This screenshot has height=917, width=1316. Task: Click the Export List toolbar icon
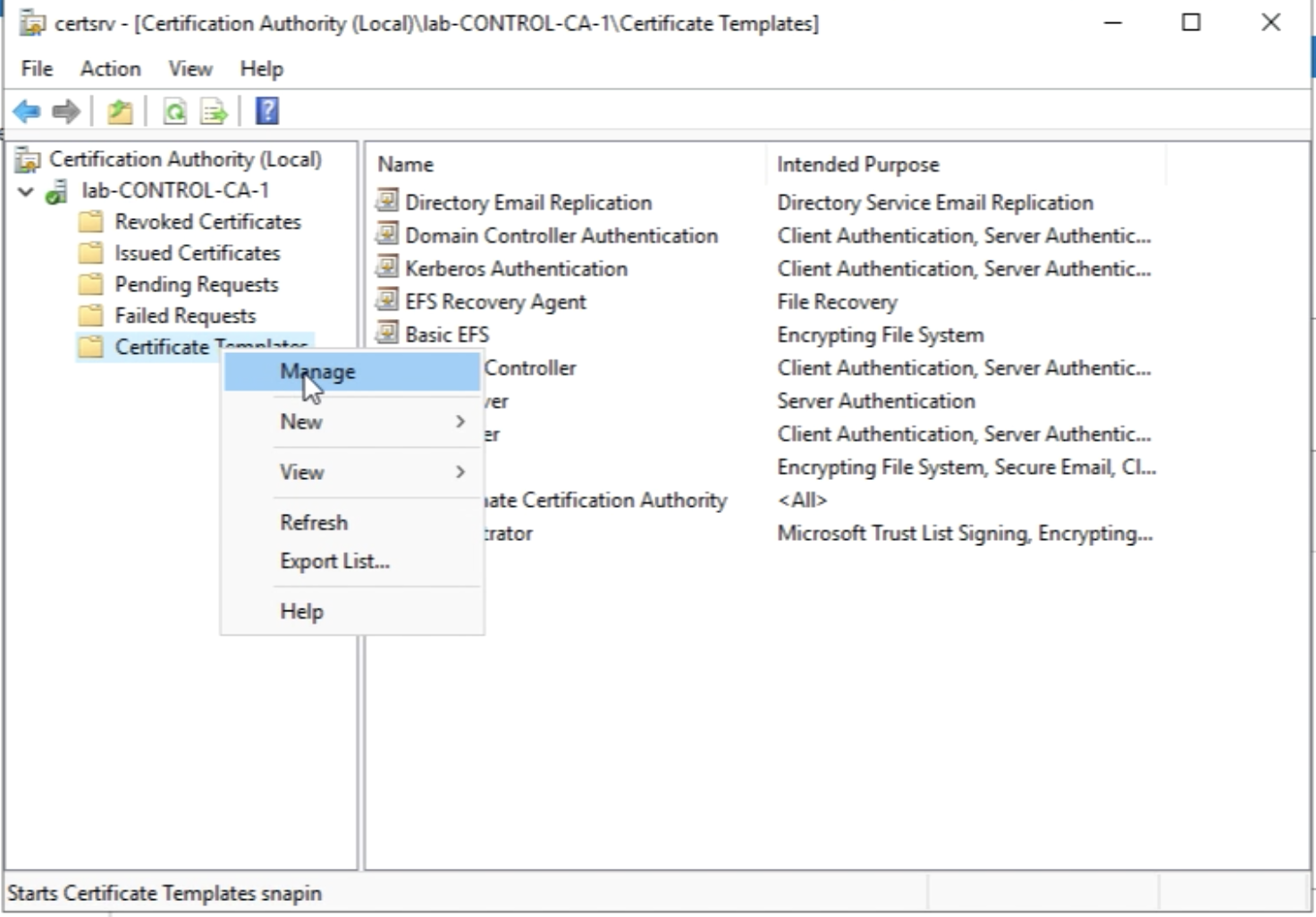214,112
